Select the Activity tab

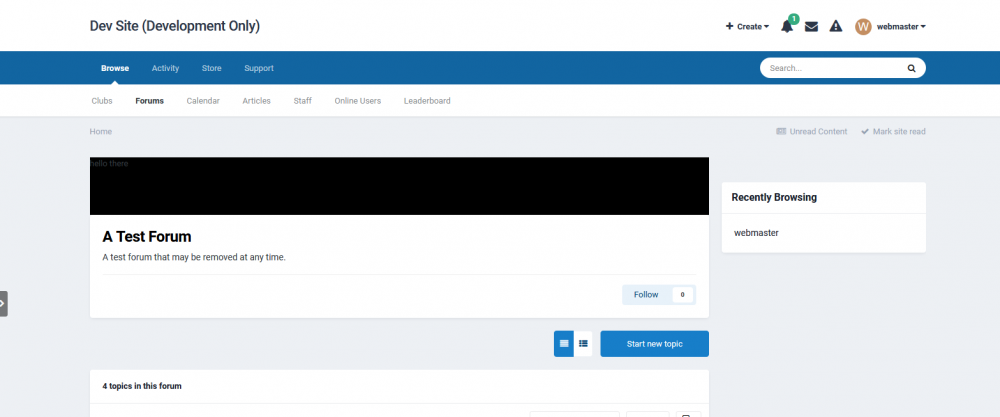tap(165, 68)
